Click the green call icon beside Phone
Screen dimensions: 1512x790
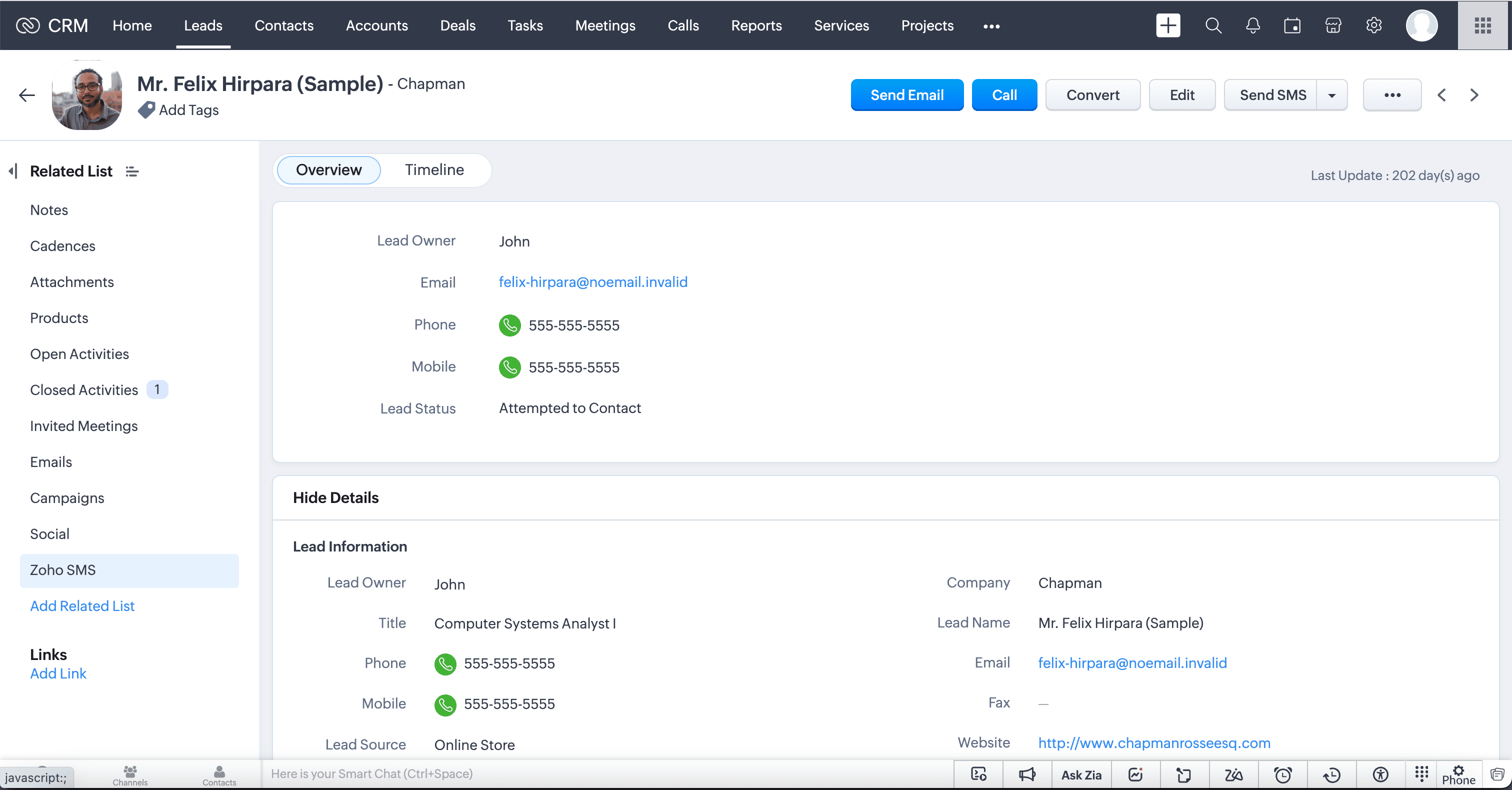(x=509, y=325)
